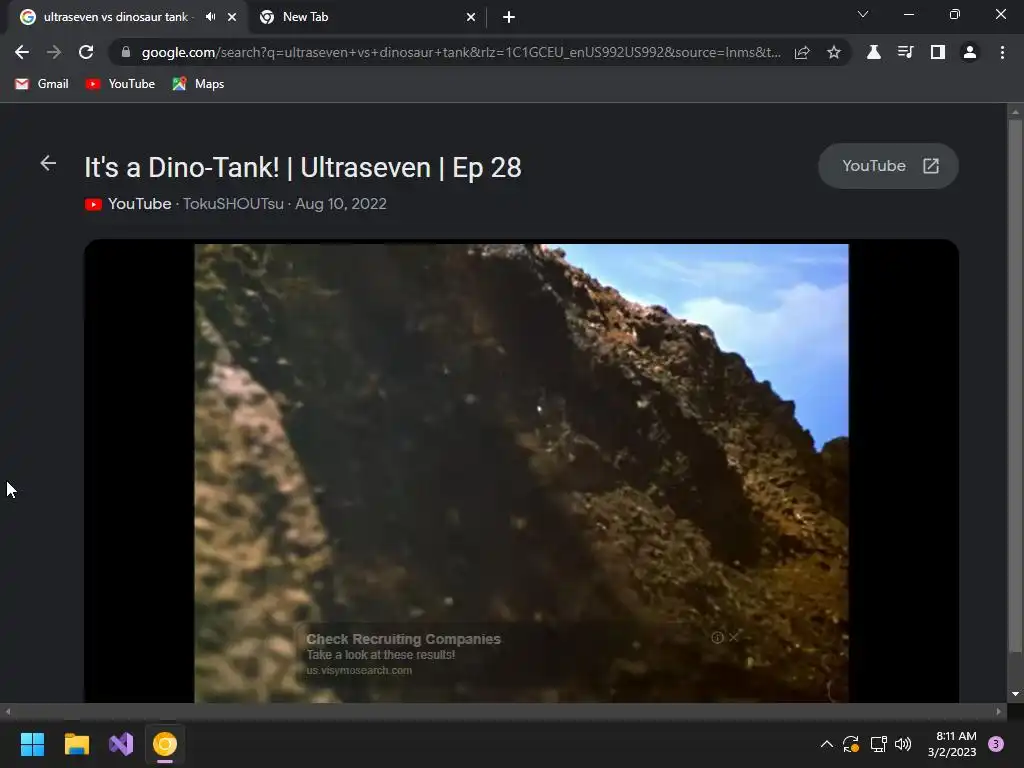Viewport: 1024px width, 768px height.
Task: Toggle the Chrome side panel
Action: click(938, 52)
